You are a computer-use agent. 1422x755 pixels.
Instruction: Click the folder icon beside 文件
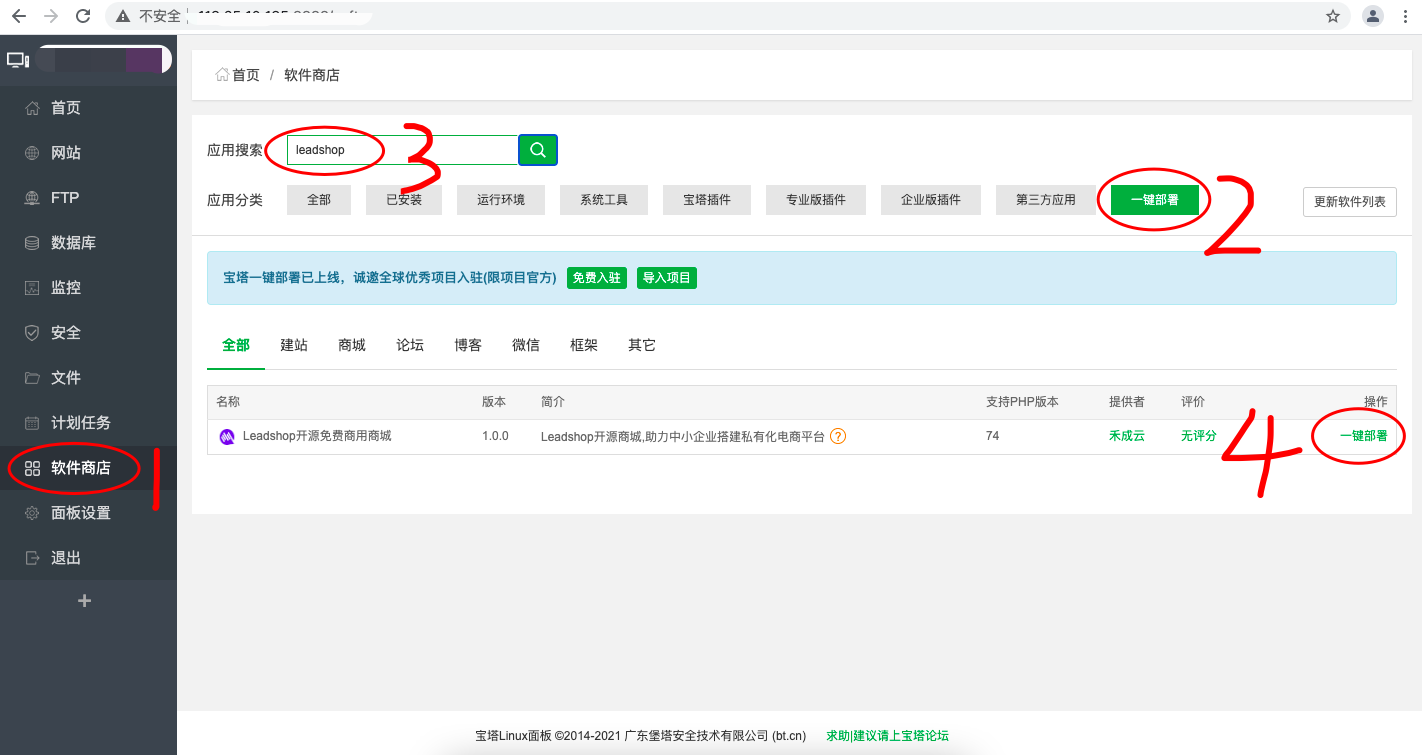tap(32, 378)
